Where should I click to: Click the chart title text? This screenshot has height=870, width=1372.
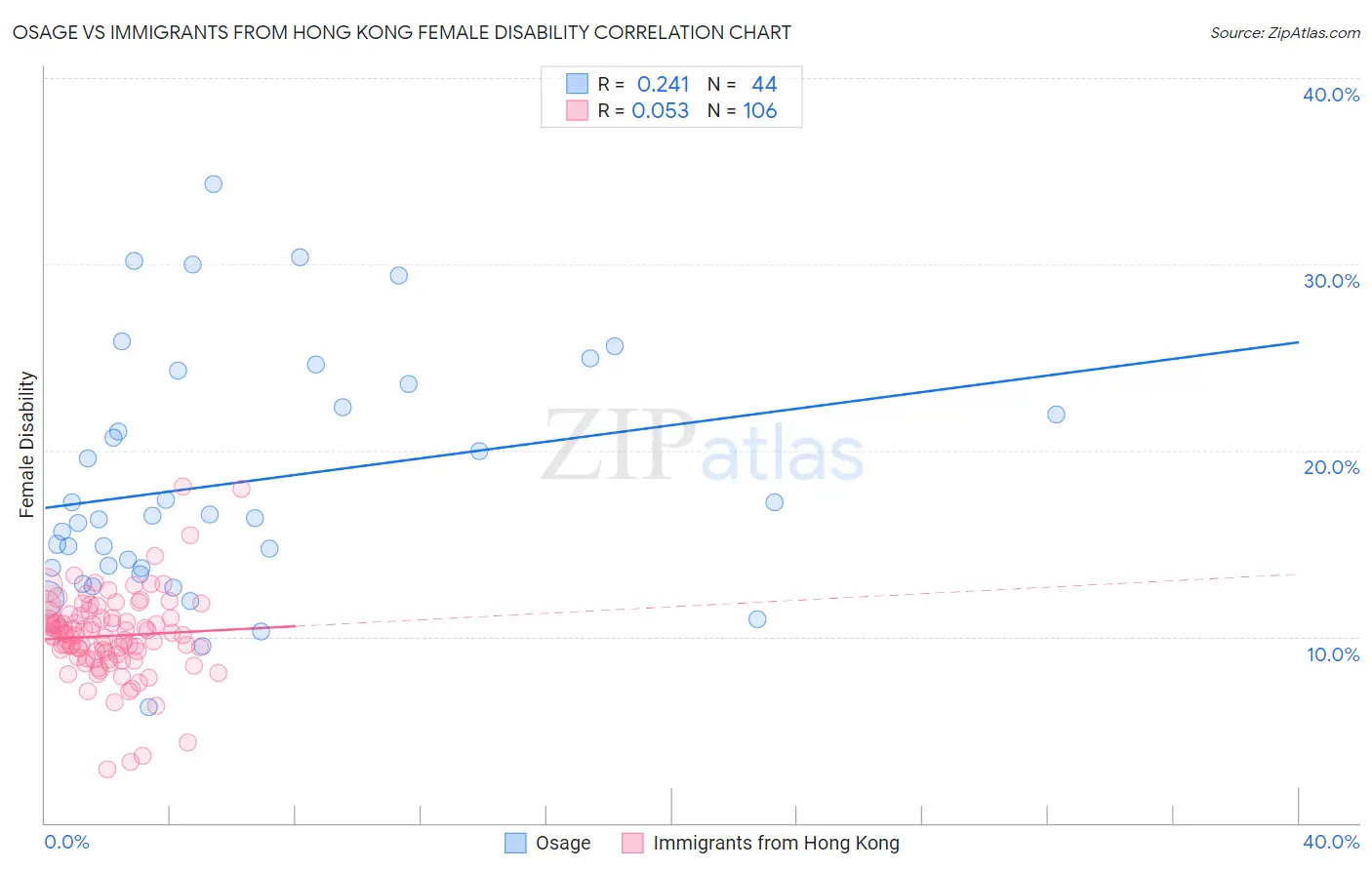tap(401, 32)
